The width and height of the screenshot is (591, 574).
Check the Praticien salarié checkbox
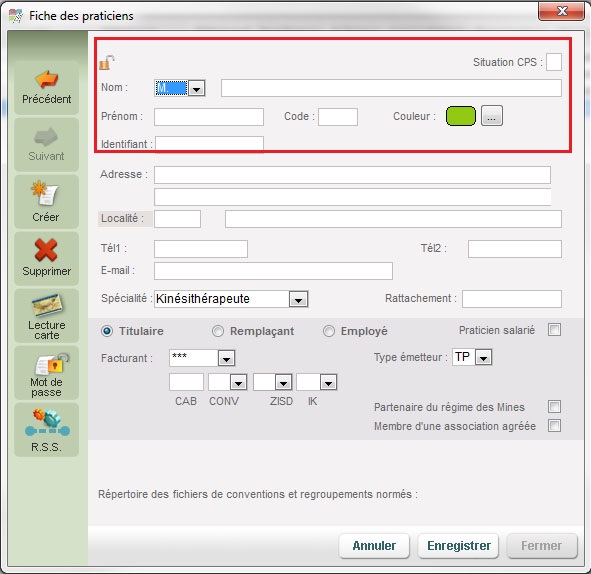(x=554, y=330)
